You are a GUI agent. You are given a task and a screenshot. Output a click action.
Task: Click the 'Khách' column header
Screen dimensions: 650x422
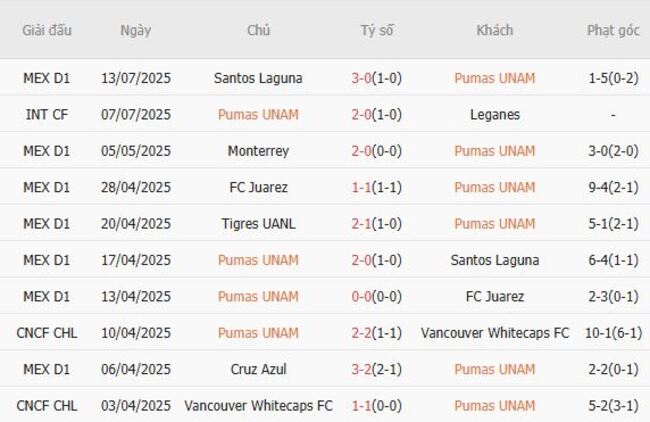[x=495, y=30]
